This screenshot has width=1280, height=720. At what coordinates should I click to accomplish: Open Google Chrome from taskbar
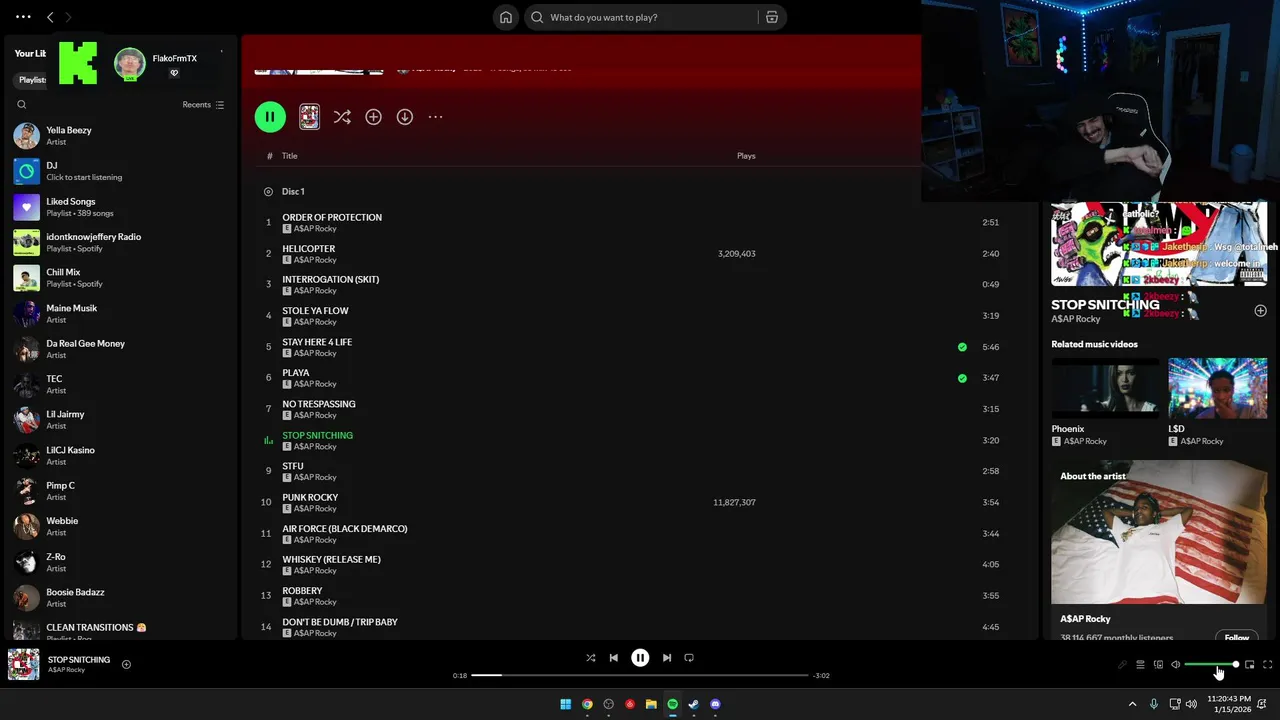pos(587,704)
